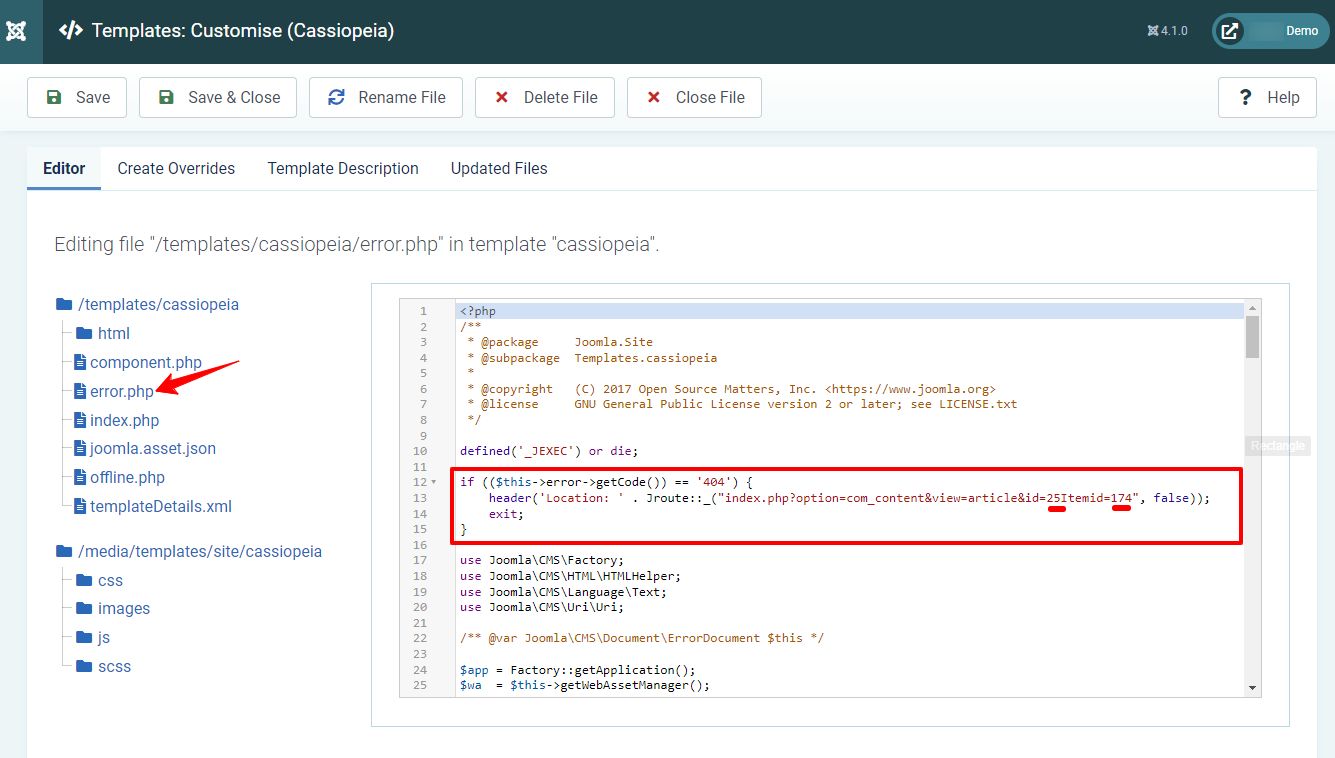The height and width of the screenshot is (758, 1335).
Task: Click file icon next to offline.php
Action: point(81,477)
